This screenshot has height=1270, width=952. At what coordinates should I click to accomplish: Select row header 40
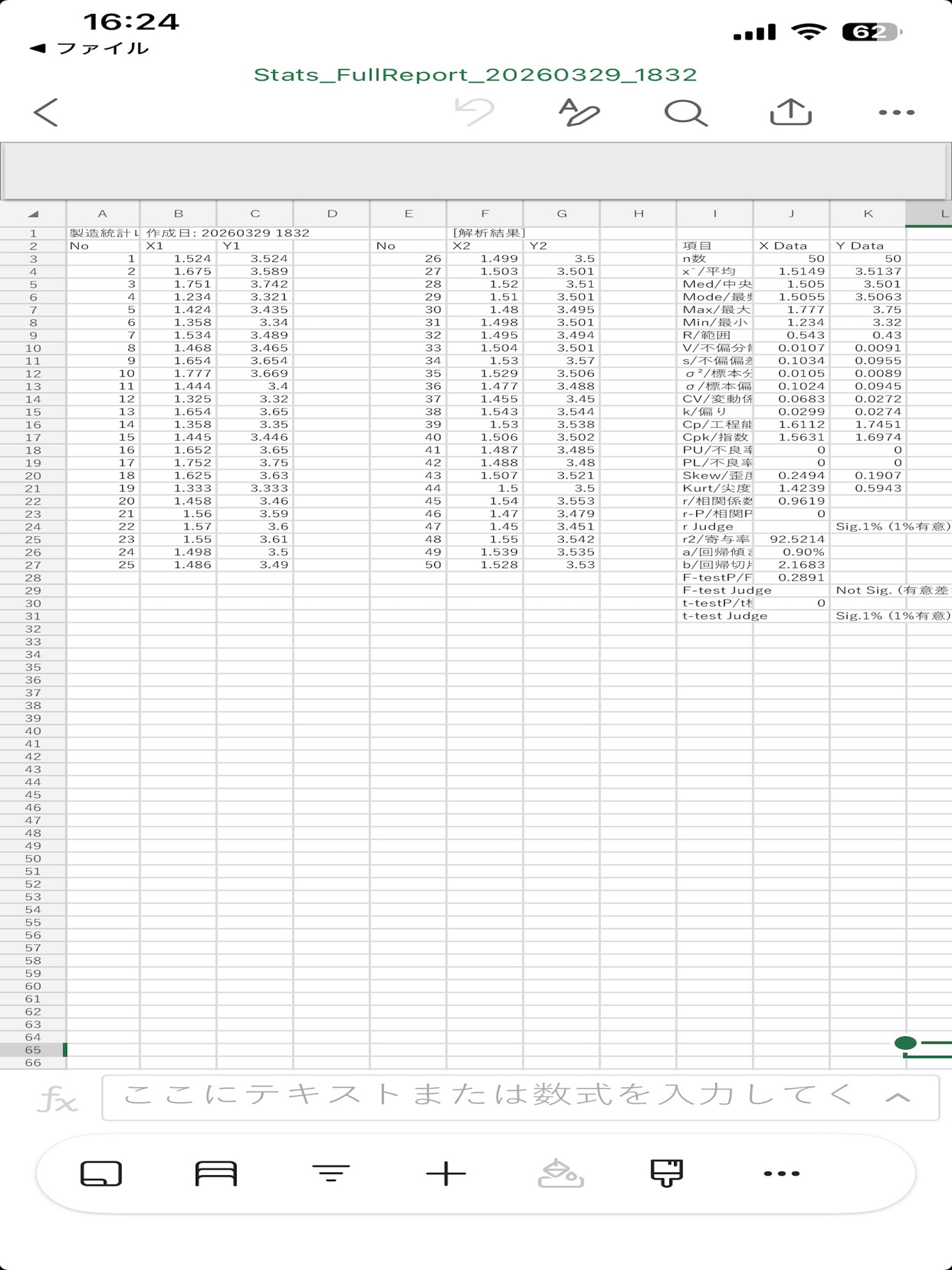coord(33,731)
